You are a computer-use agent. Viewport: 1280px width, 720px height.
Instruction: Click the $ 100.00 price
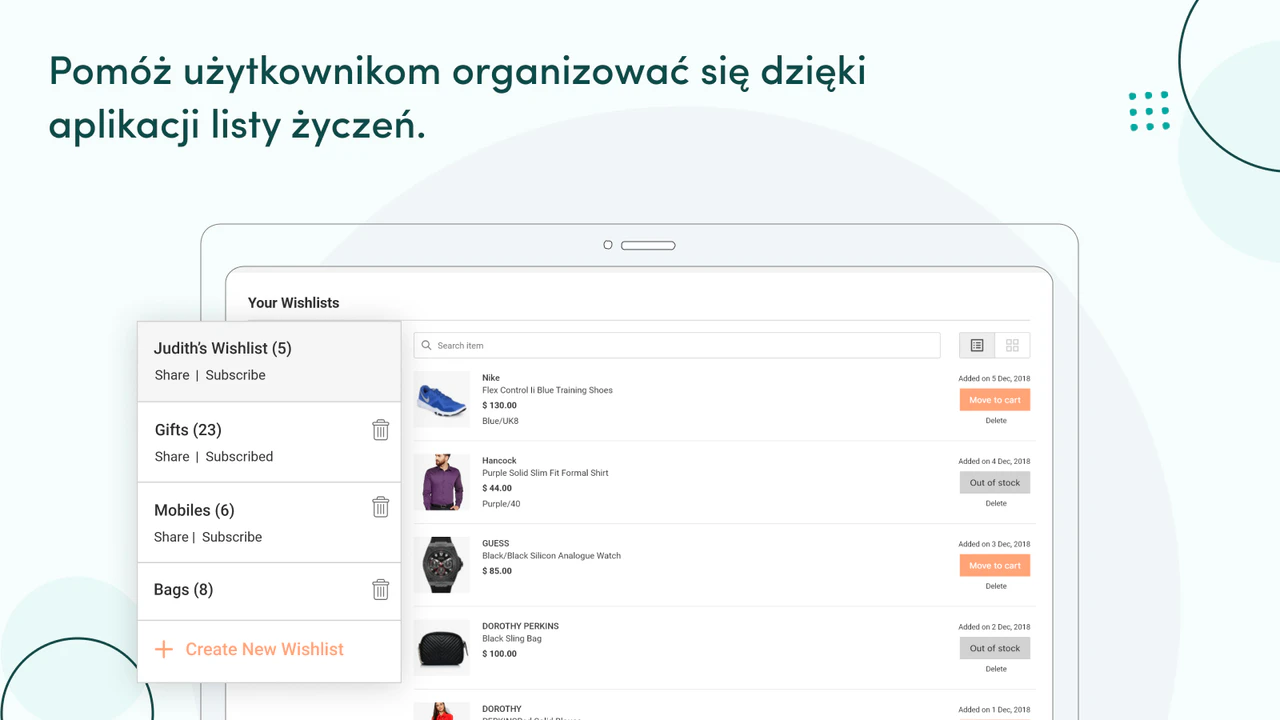499,654
